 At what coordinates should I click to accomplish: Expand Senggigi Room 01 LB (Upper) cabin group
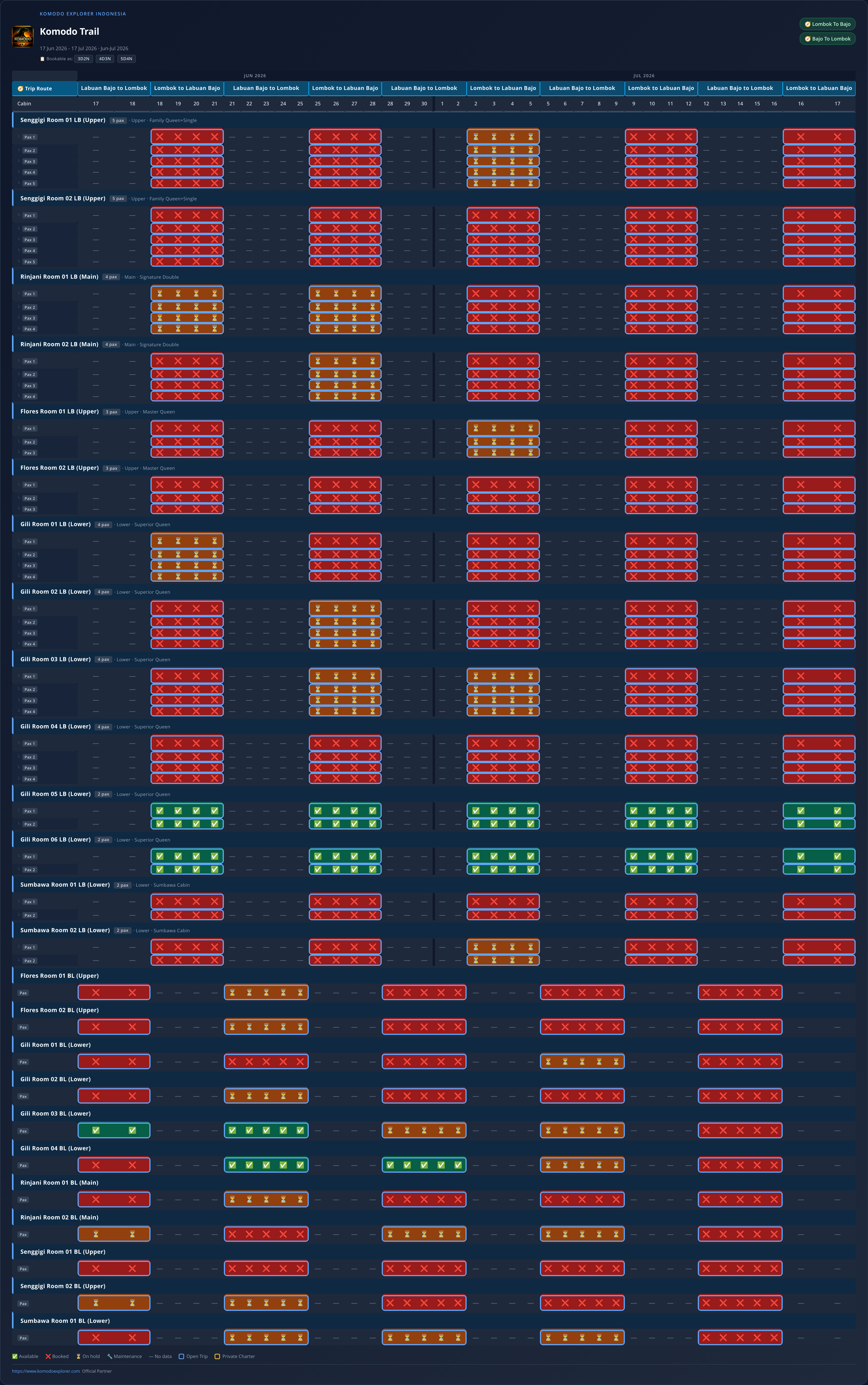(x=433, y=120)
